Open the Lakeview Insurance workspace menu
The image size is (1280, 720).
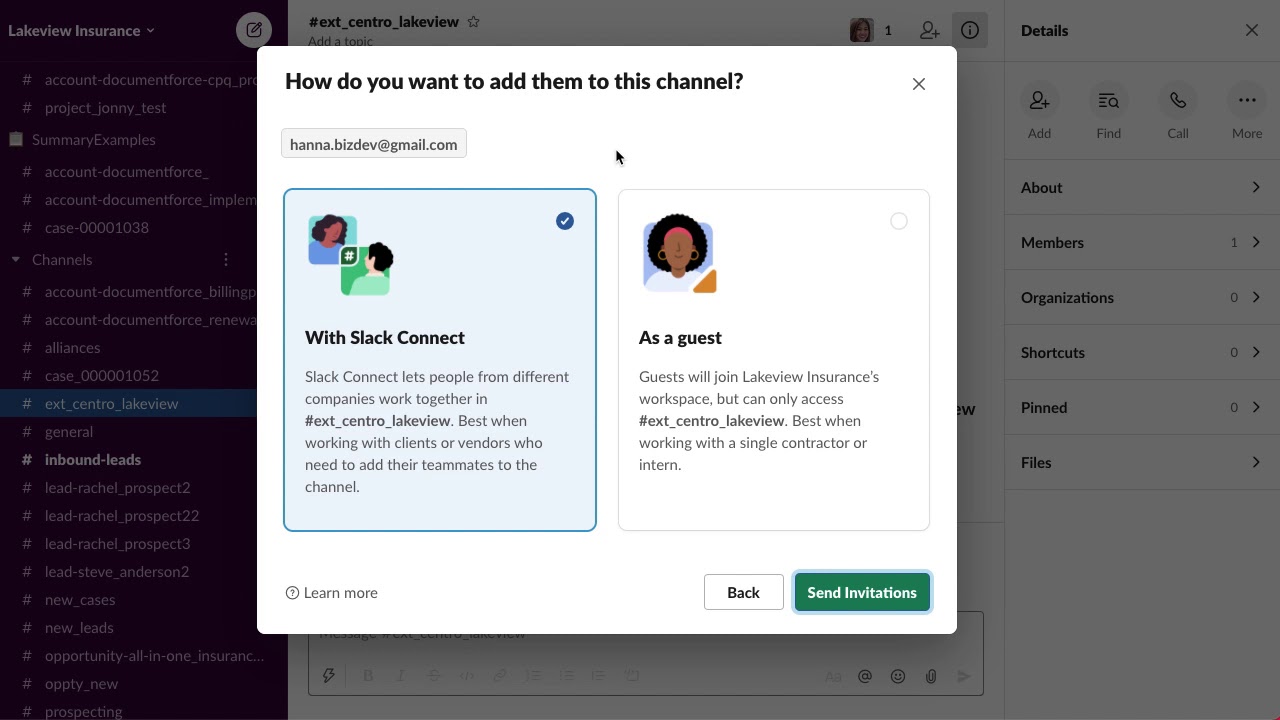[81, 30]
